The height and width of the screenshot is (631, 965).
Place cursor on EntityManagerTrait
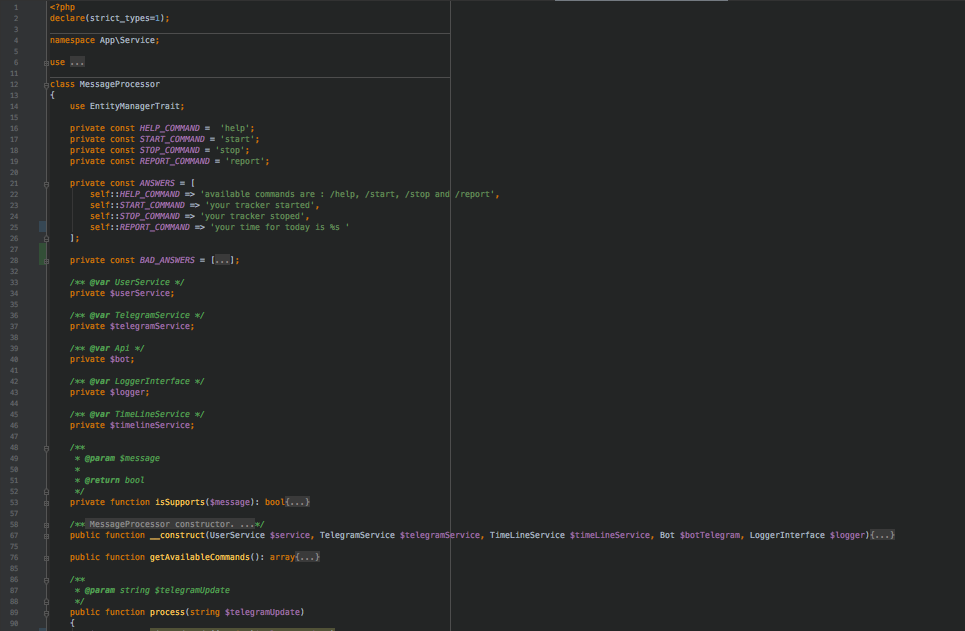[136, 106]
